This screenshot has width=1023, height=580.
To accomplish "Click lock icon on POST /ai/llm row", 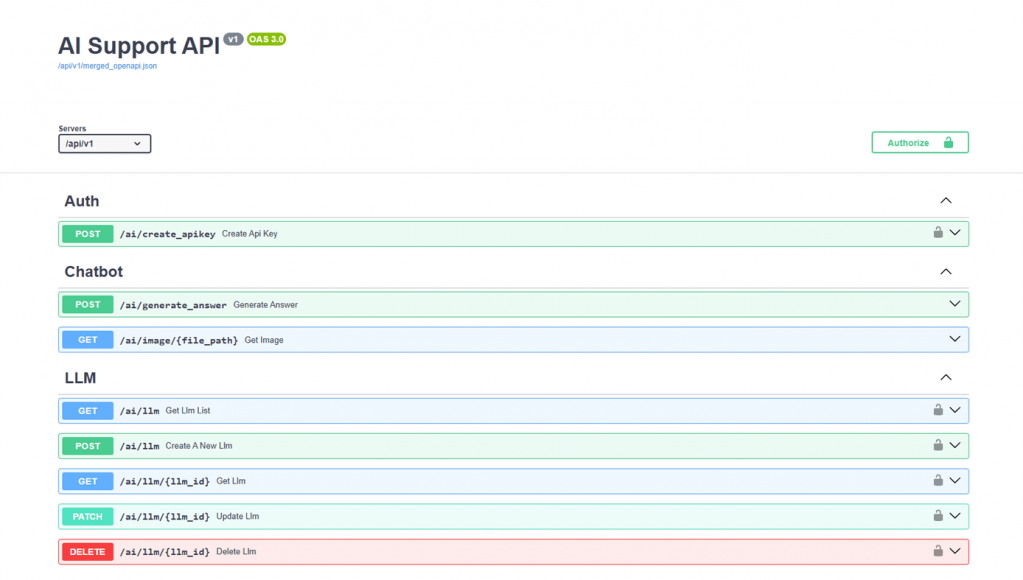I will 938,445.
